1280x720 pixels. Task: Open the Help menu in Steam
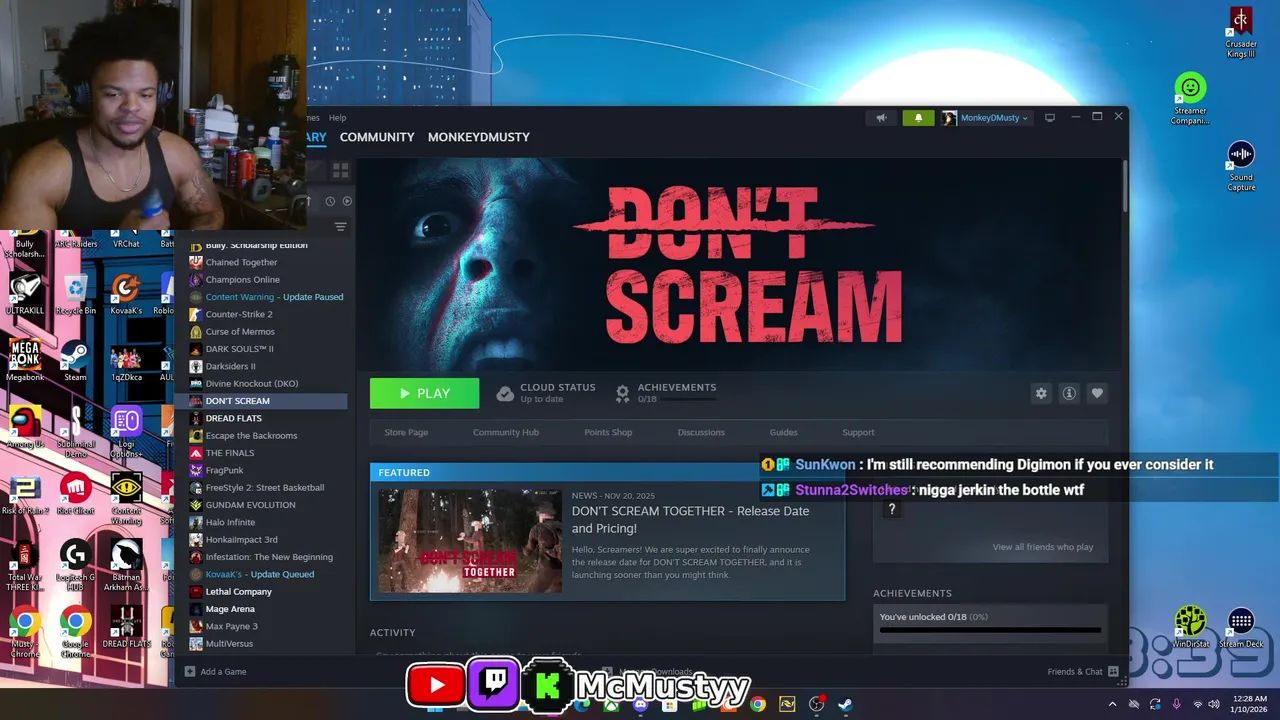[338, 118]
